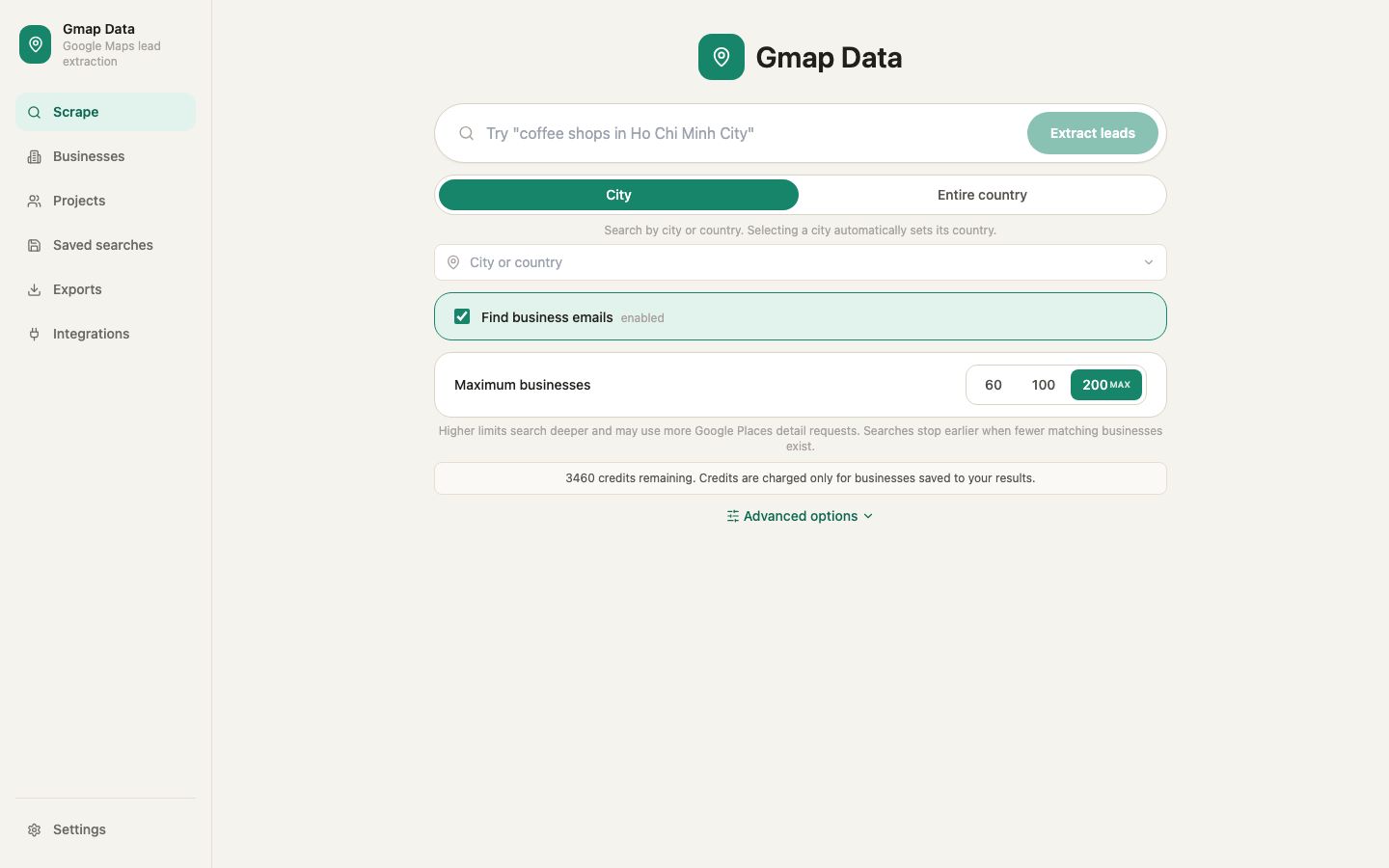Viewport: 1389px width, 868px height.
Task: Click the Projects people icon
Action: (x=34, y=201)
